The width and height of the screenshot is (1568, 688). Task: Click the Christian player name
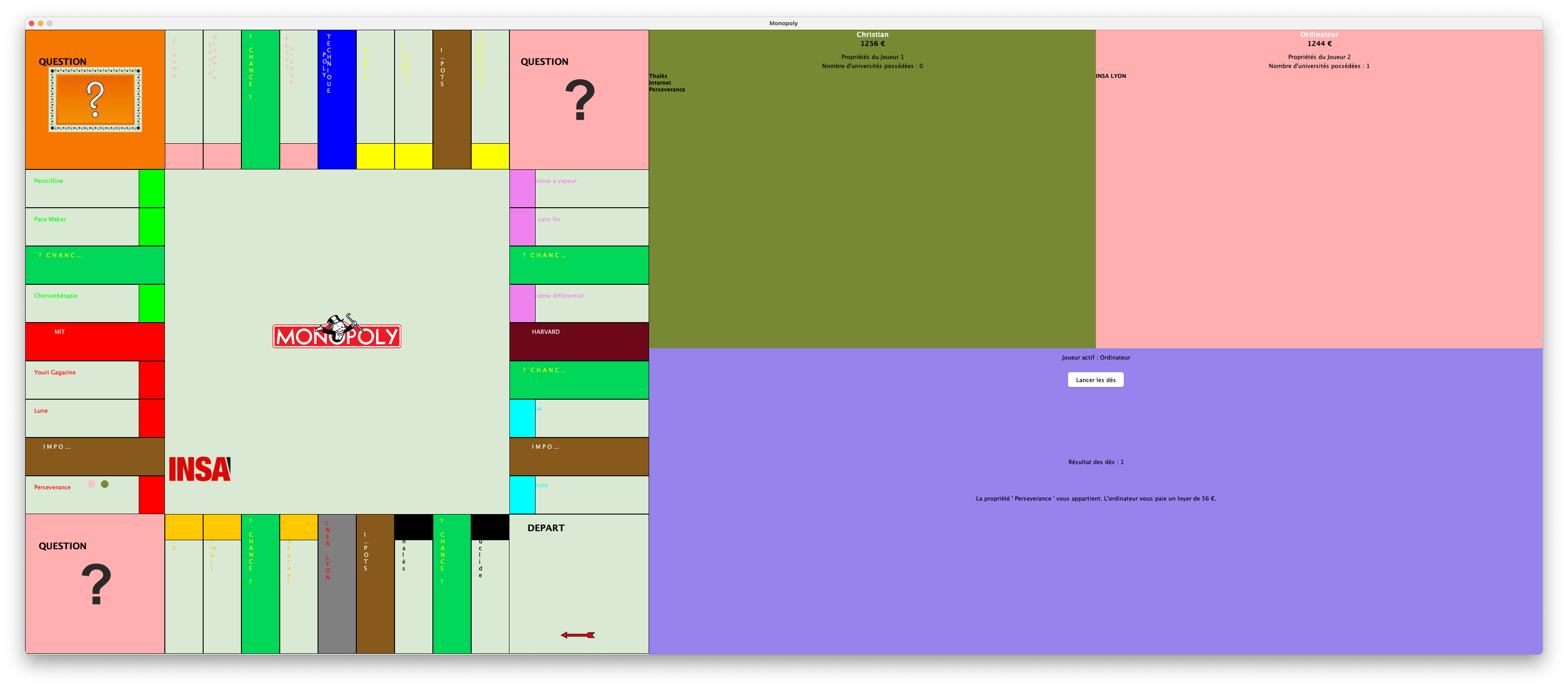click(872, 35)
